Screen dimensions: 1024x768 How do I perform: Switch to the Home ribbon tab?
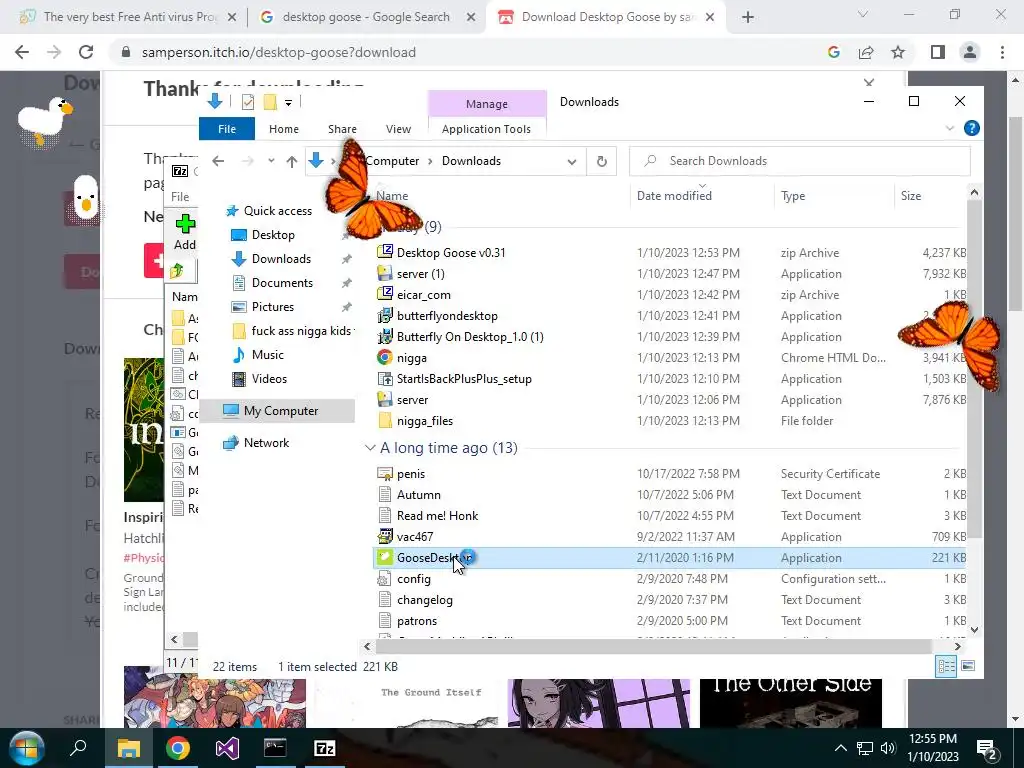click(283, 129)
